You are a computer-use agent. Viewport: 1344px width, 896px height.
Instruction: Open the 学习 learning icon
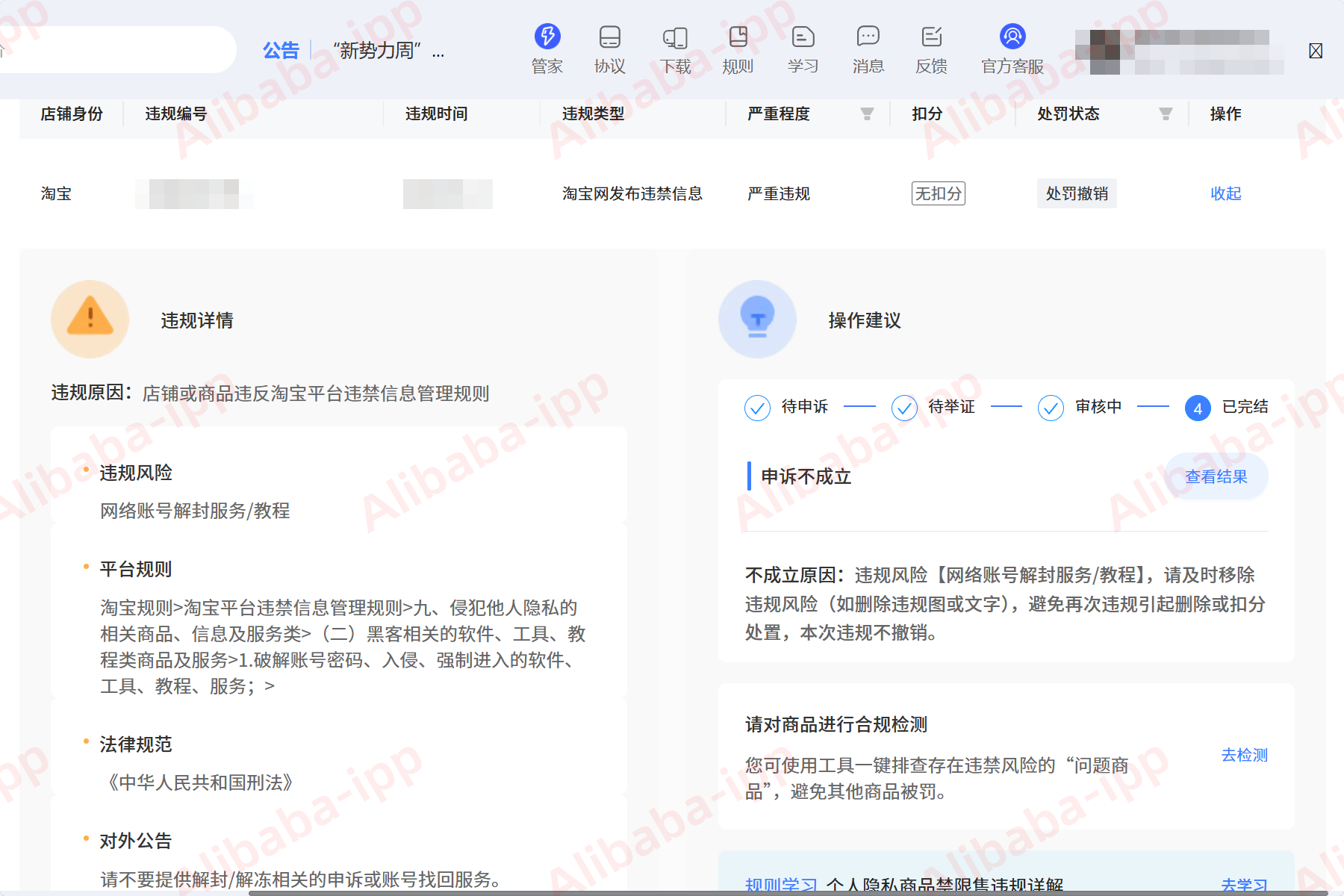(803, 49)
